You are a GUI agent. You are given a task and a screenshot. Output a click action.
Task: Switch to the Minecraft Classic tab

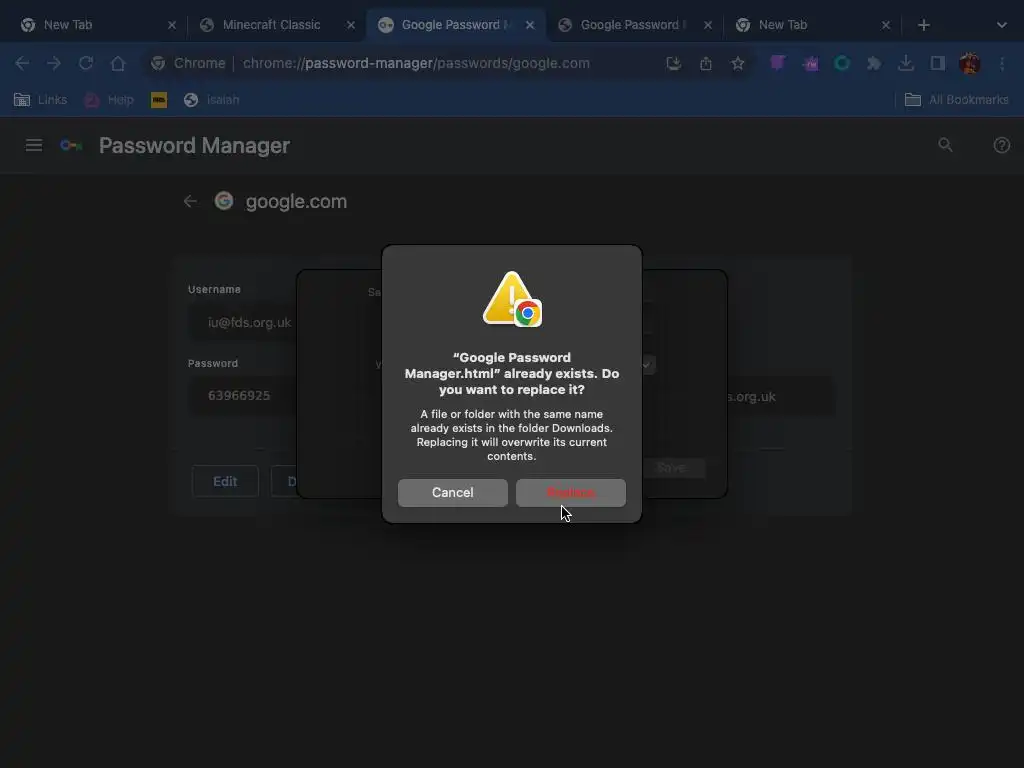(x=271, y=25)
